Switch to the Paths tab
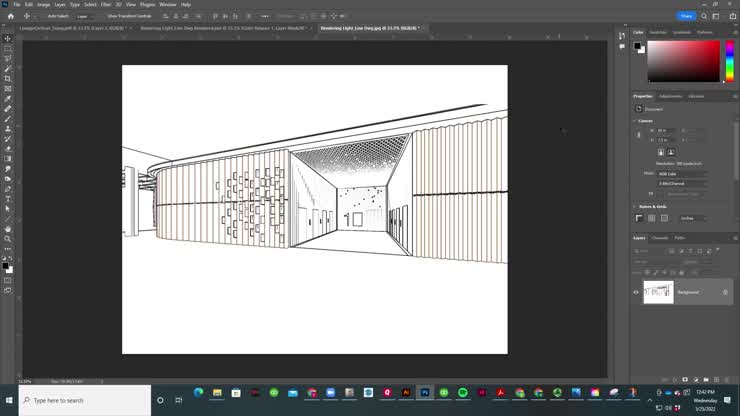The width and height of the screenshot is (740, 416). 680,238
